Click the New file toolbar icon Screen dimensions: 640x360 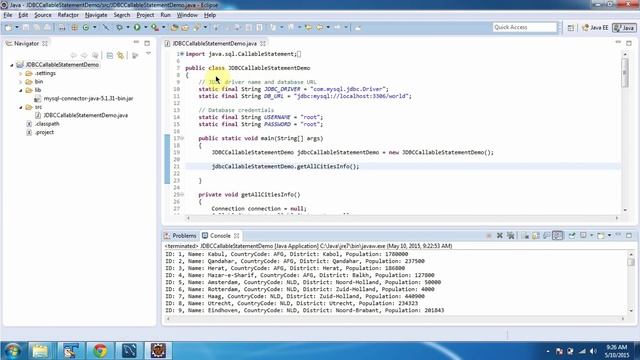coord(8,28)
